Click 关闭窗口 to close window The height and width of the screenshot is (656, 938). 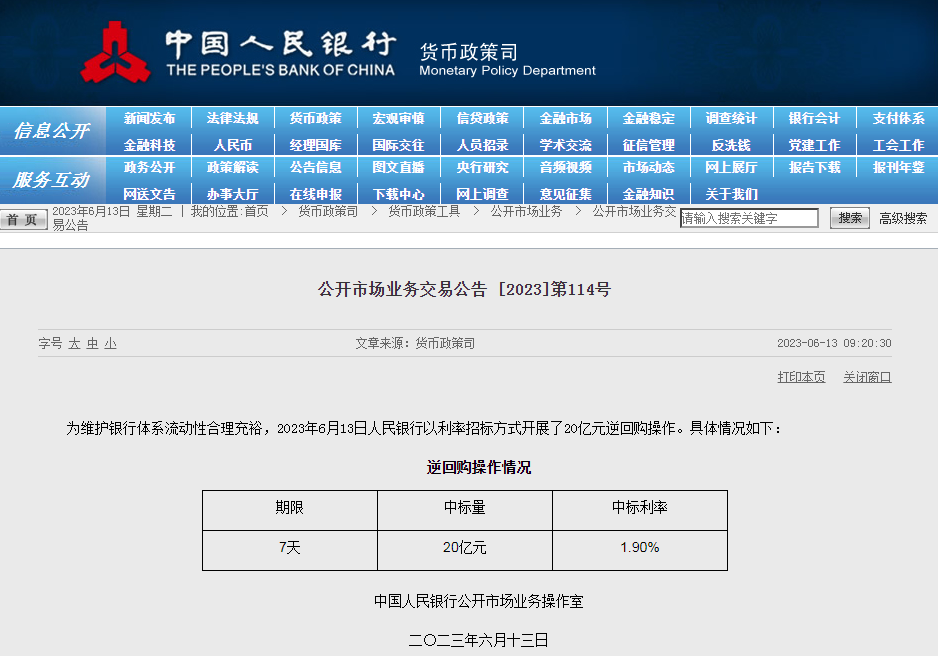866,377
